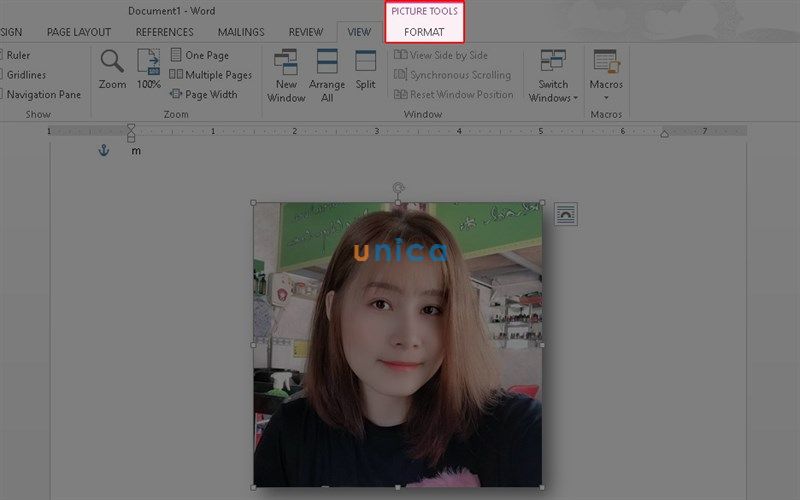
Task: Click the Document1 - Word title text
Action: click(x=171, y=11)
